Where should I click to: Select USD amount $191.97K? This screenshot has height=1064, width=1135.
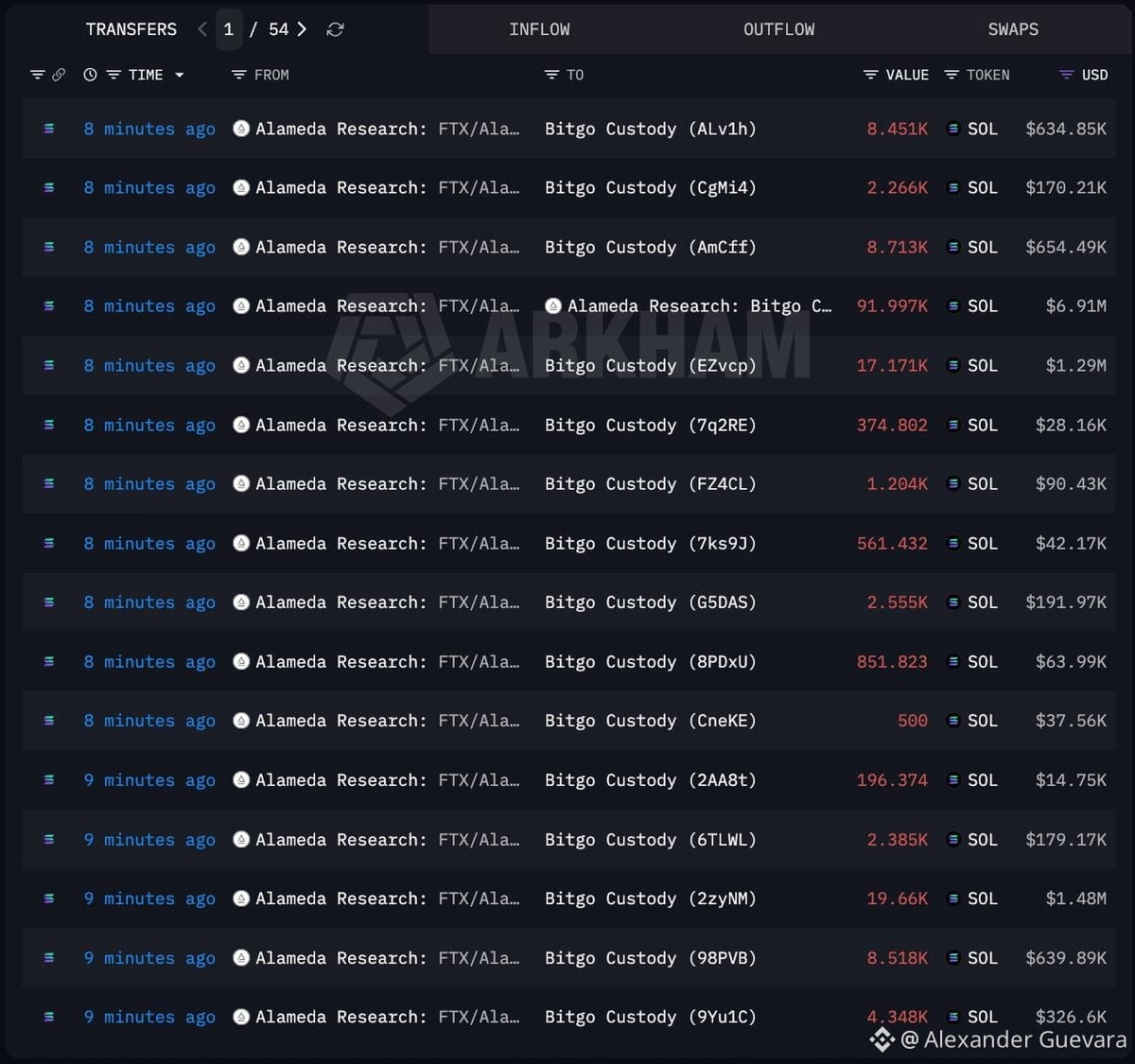click(x=1066, y=602)
